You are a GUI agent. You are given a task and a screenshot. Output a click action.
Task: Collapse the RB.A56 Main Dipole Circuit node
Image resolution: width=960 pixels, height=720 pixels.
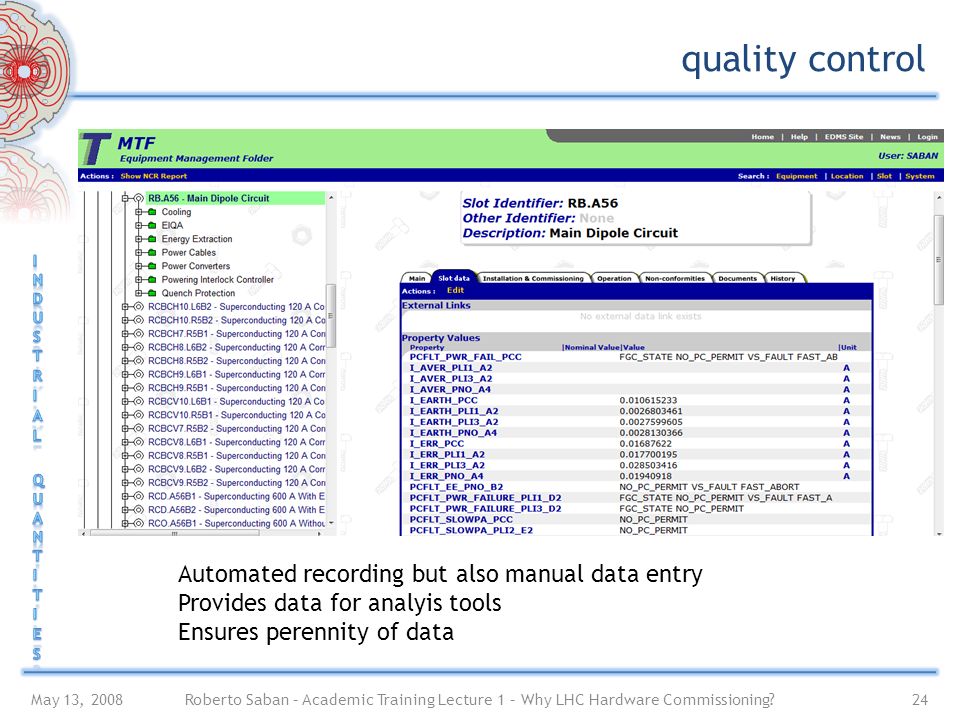(125, 198)
